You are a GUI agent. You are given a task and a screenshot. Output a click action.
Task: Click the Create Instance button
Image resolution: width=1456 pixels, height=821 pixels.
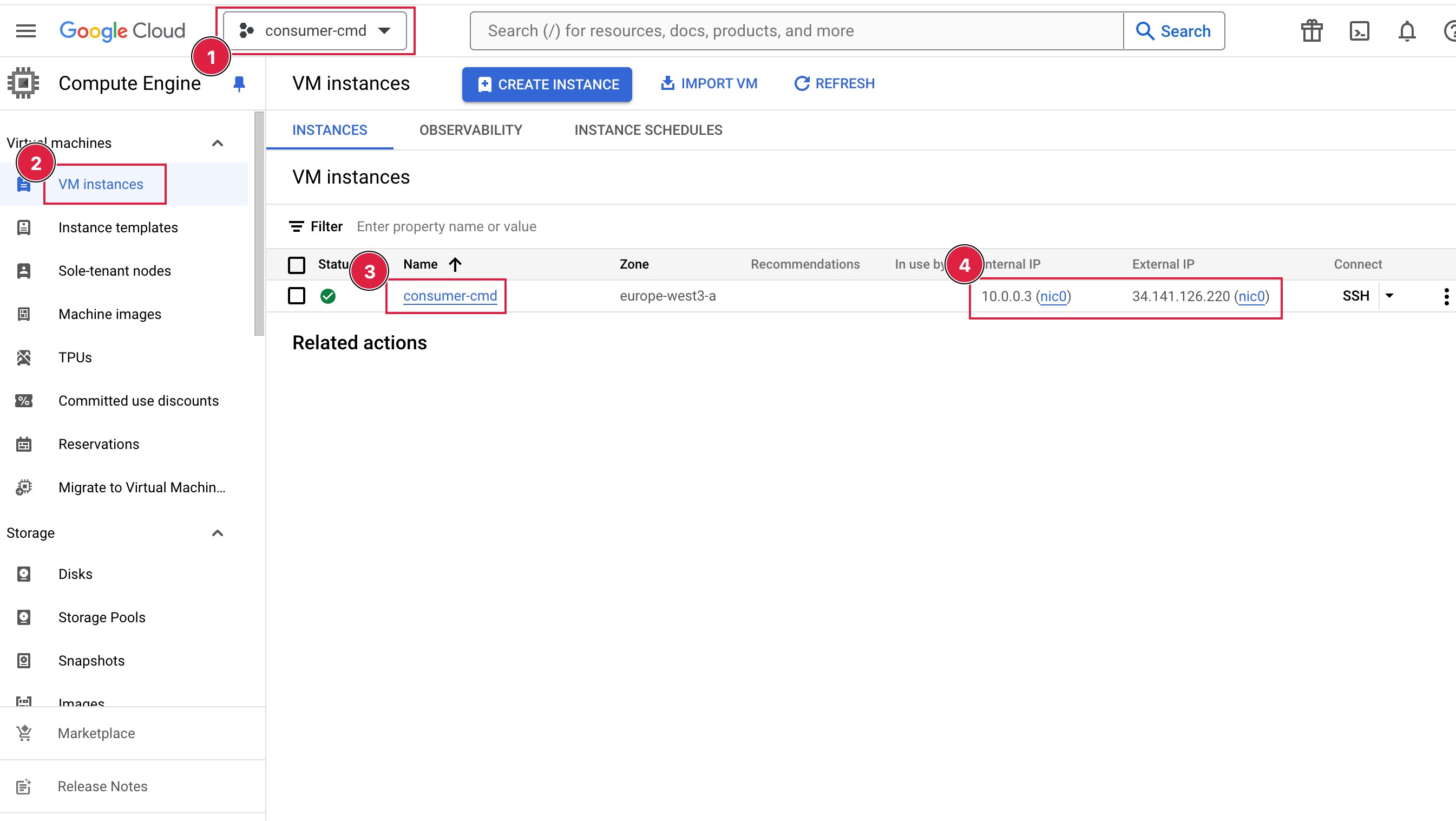tap(547, 84)
